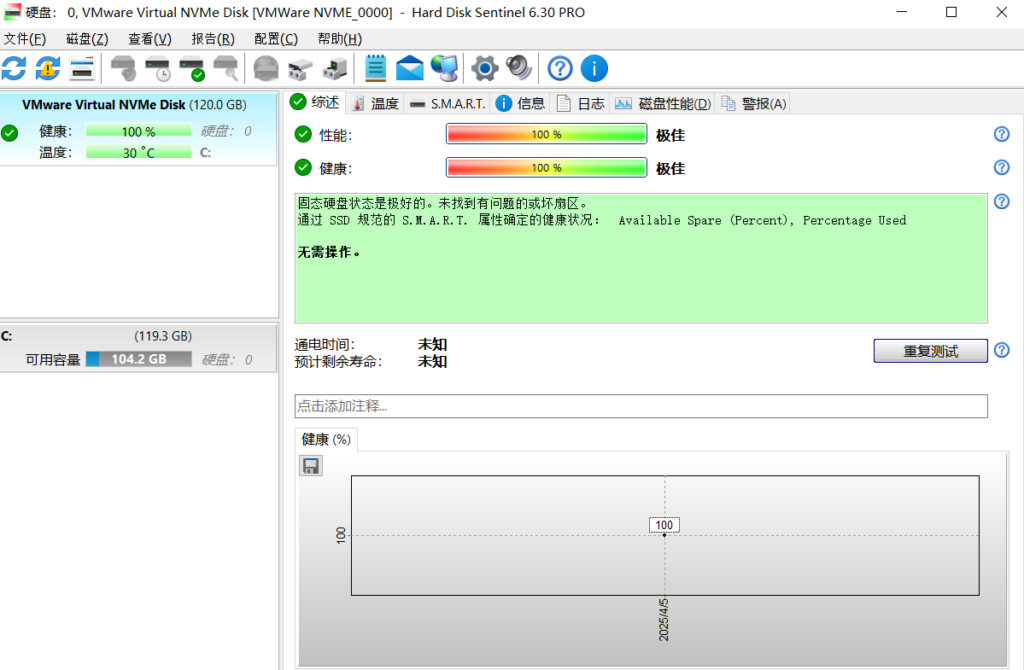1024x670 pixels.
Task: Click the computer with drive toolbar icon
Action: [x=335, y=68]
